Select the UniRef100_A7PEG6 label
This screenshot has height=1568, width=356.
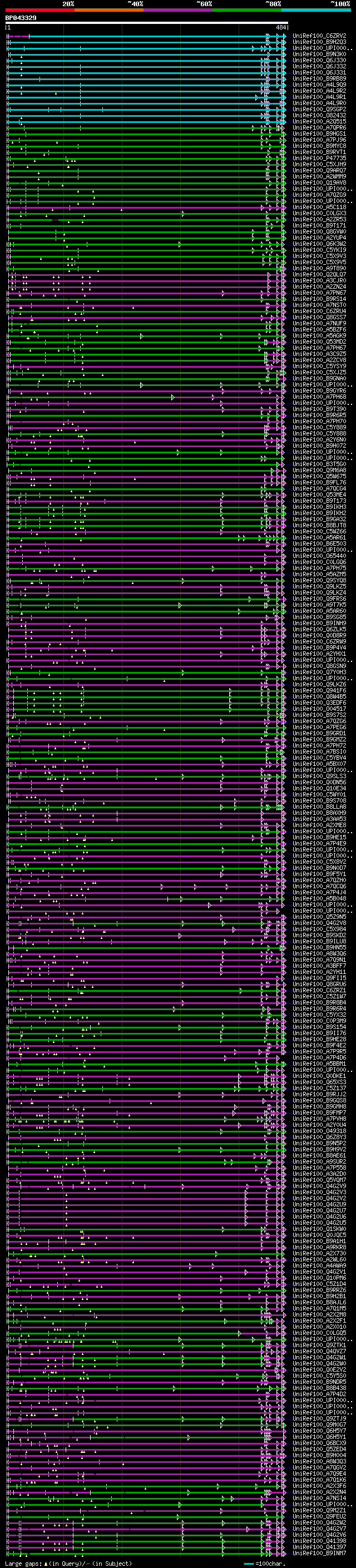coord(319,727)
